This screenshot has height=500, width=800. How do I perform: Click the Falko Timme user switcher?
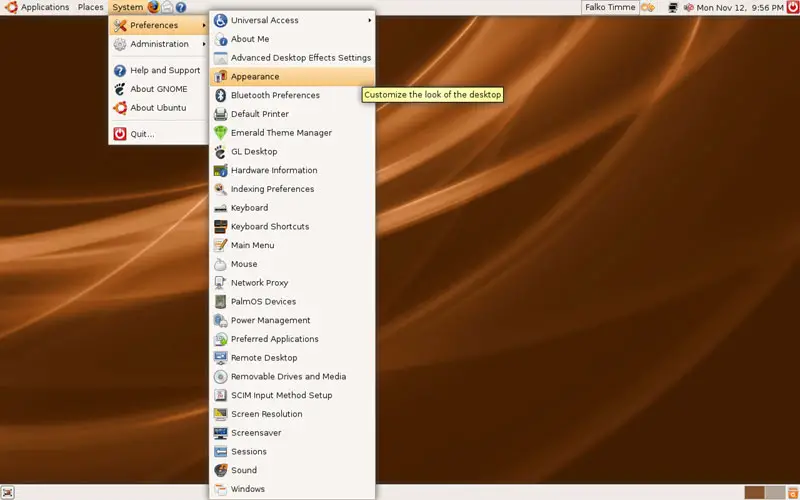610,7
